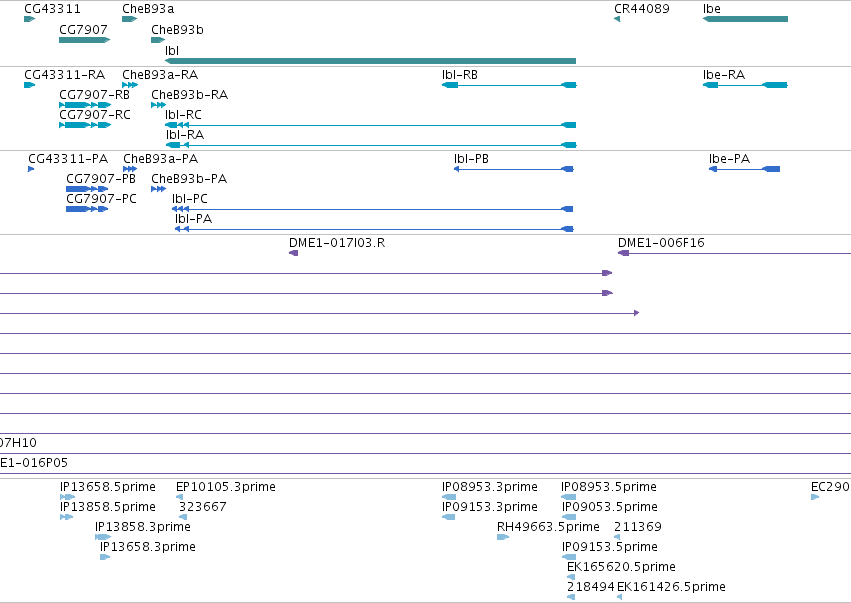Click EST IP13858.5prime label
Image resolution: width=851 pixels, height=603 pixels.
click(108, 507)
